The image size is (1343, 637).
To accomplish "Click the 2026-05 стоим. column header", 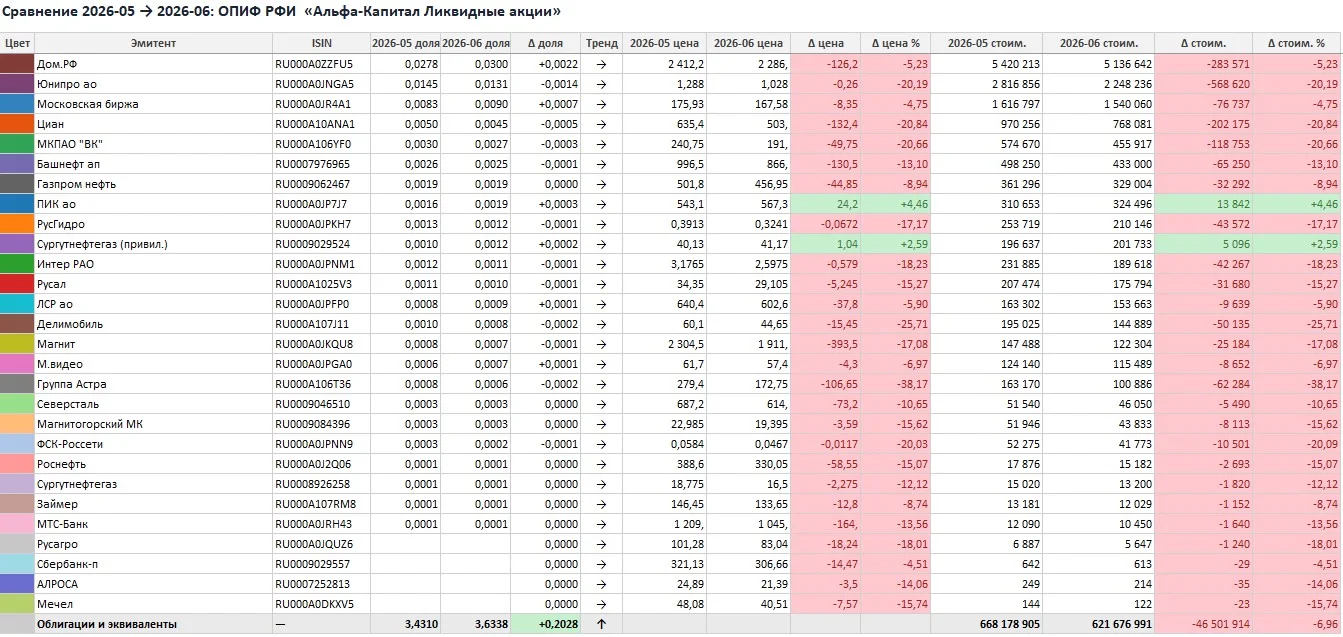I will pyautogui.click(x=986, y=43).
